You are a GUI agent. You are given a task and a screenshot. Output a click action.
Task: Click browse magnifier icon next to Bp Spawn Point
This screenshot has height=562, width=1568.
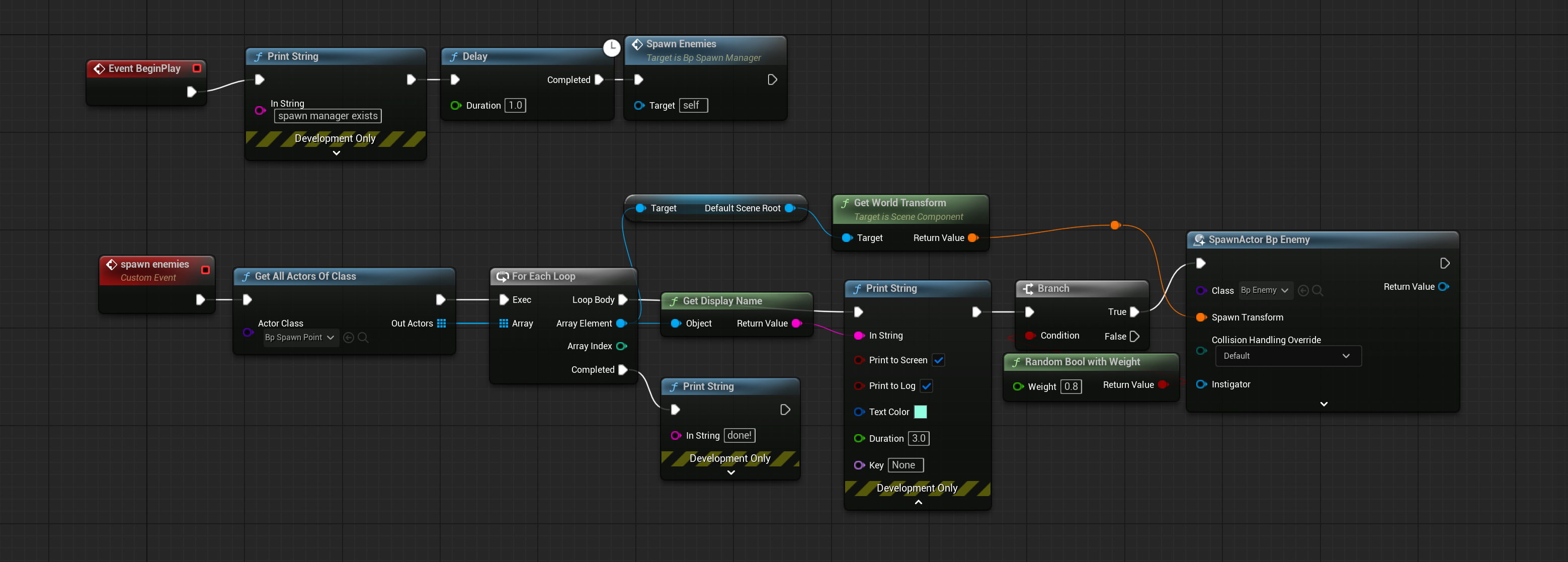coord(363,337)
